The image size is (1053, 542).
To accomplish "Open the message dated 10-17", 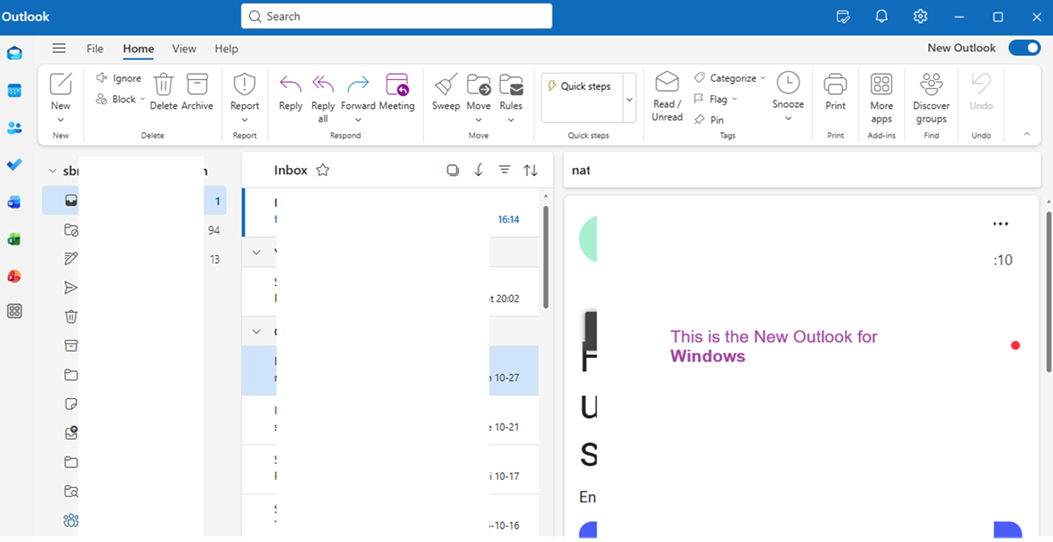I will pos(391,469).
